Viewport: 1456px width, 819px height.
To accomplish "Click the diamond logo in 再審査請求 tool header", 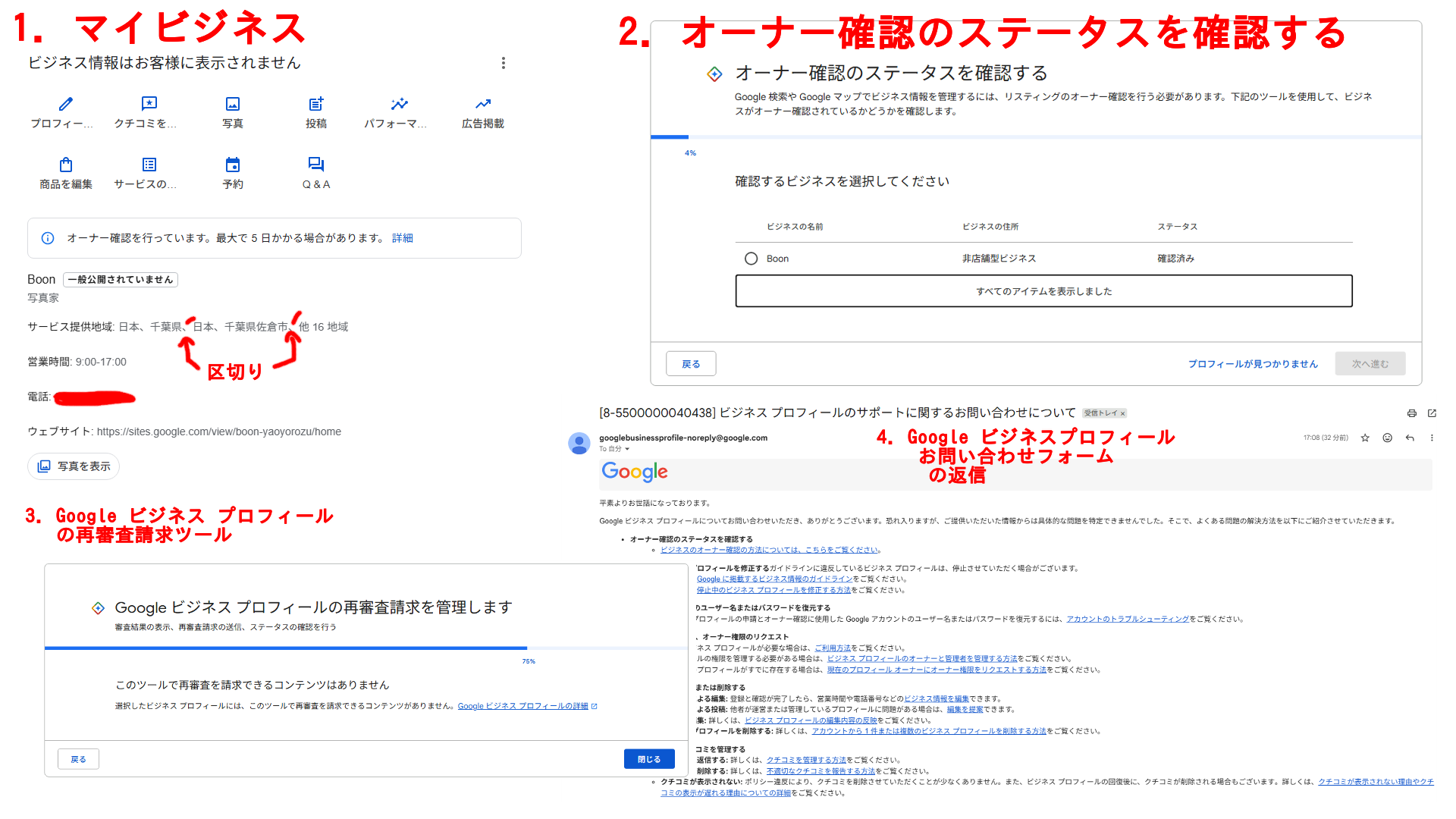I will click(x=98, y=608).
